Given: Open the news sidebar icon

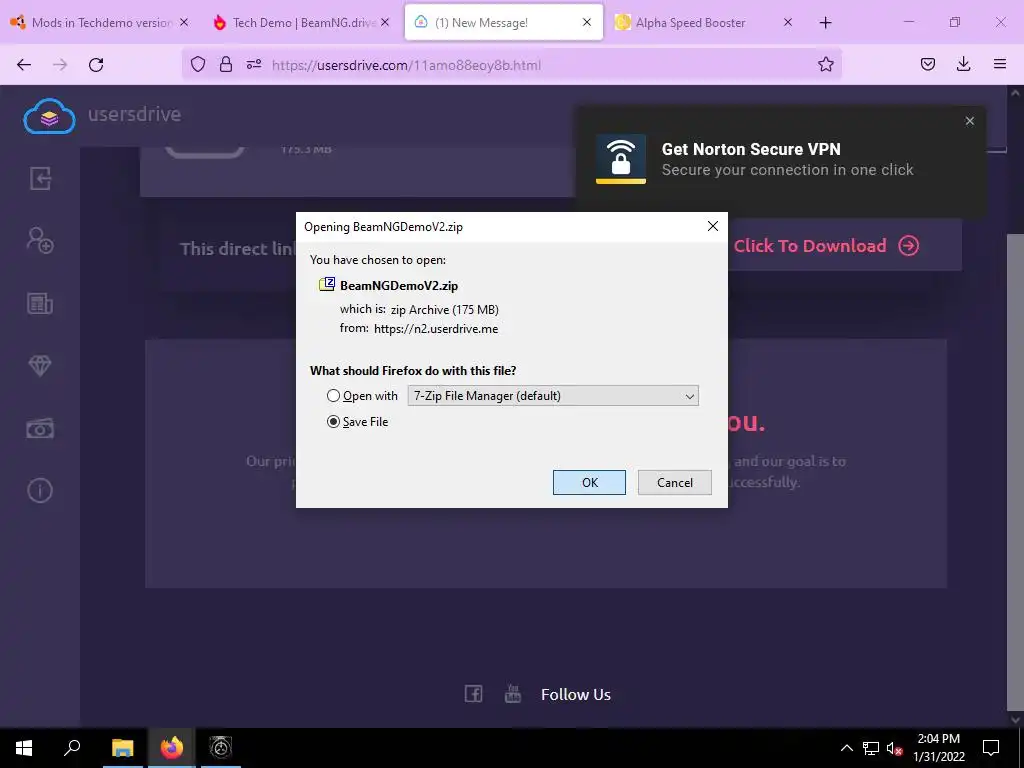Looking at the screenshot, I should 40,304.
